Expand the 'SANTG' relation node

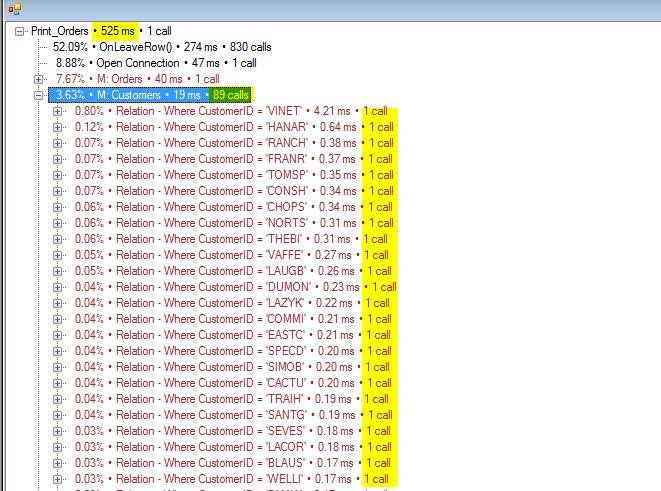pyautogui.click(x=57, y=416)
